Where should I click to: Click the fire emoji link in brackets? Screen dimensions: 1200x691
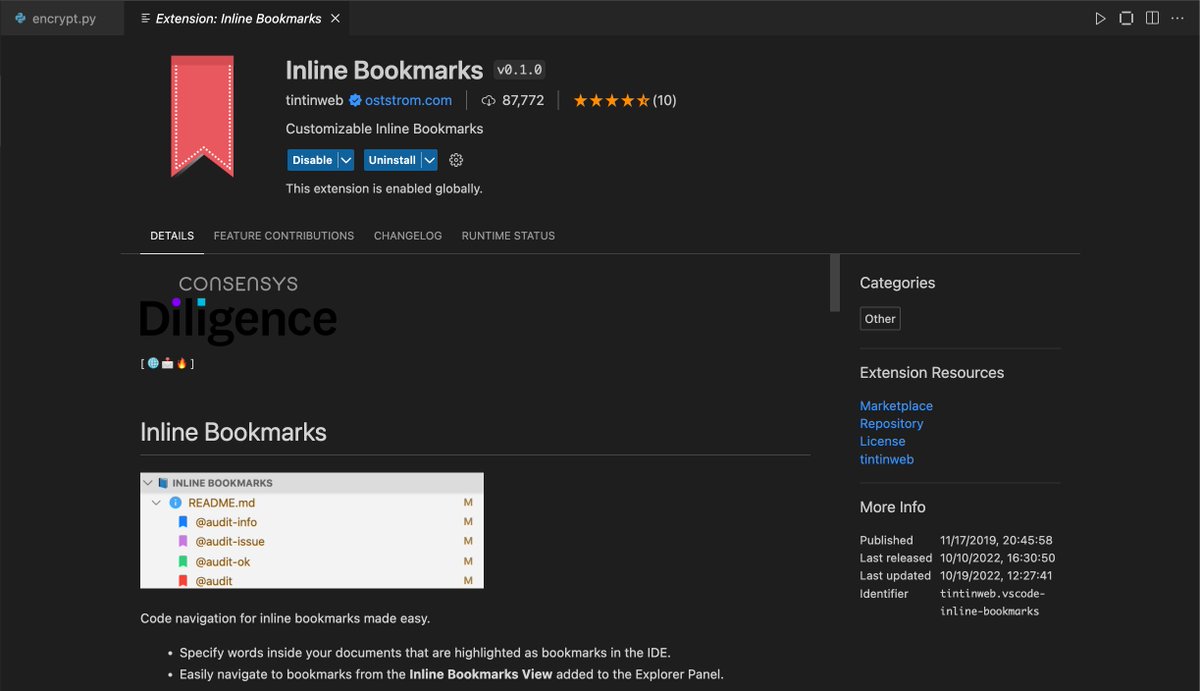[181, 363]
